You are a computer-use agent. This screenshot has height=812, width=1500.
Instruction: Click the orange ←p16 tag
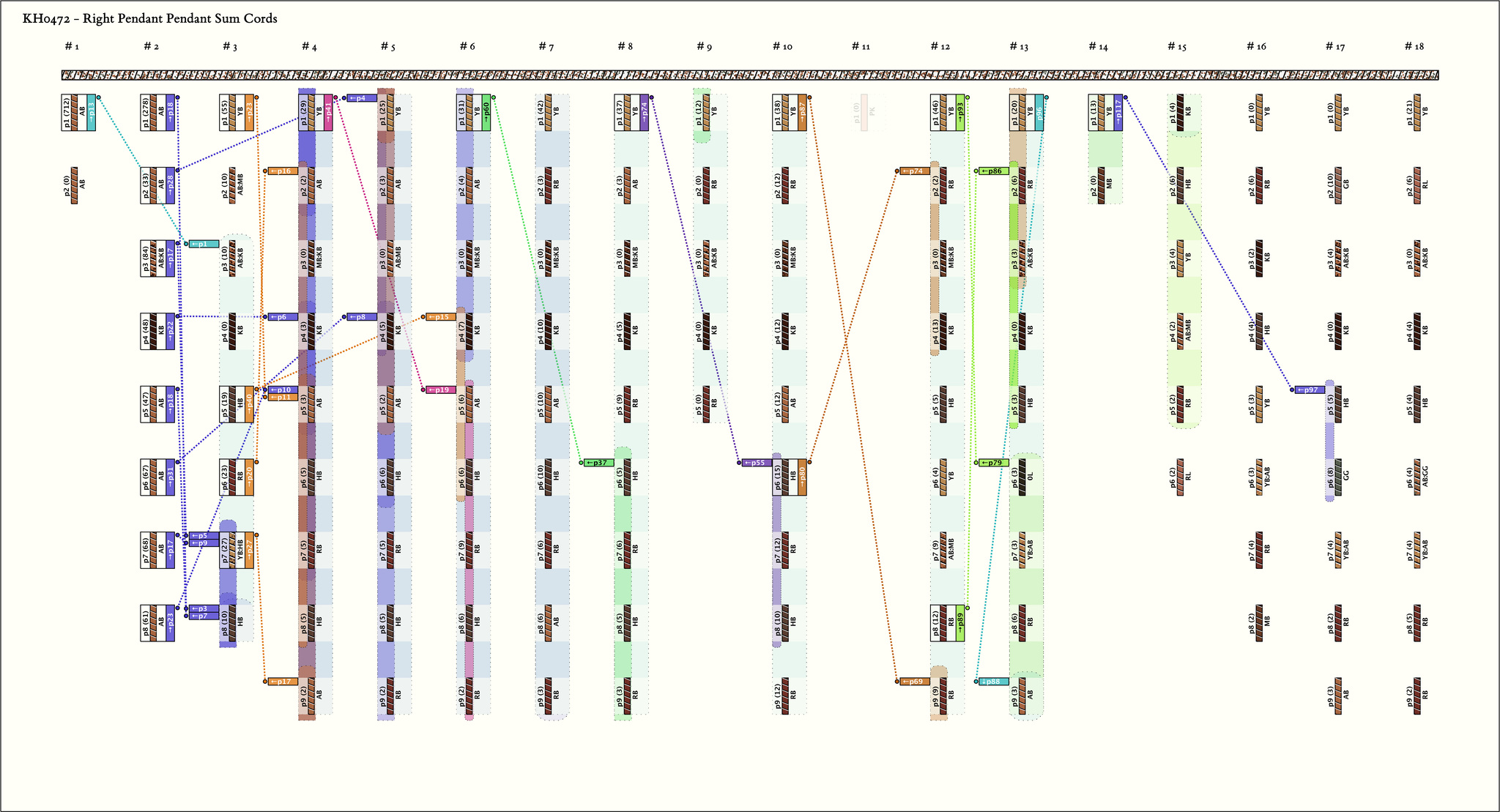(283, 171)
